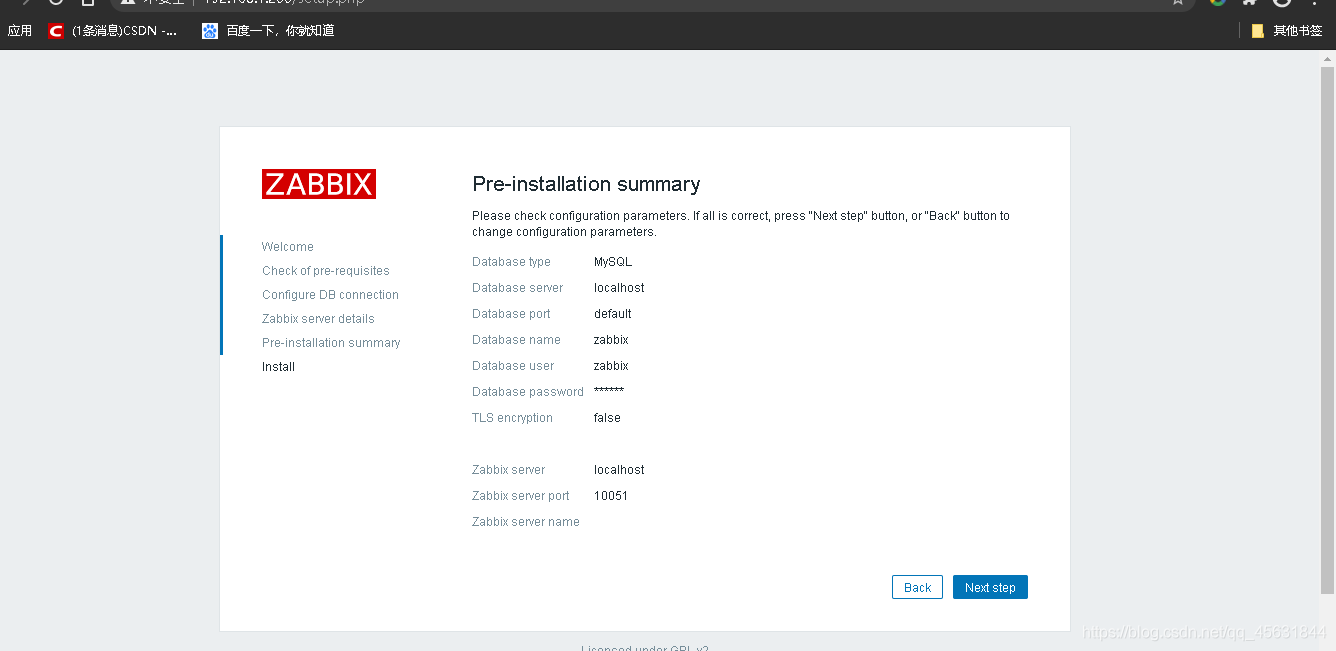
Task: Click the TLS encryption false value
Action: [607, 418]
